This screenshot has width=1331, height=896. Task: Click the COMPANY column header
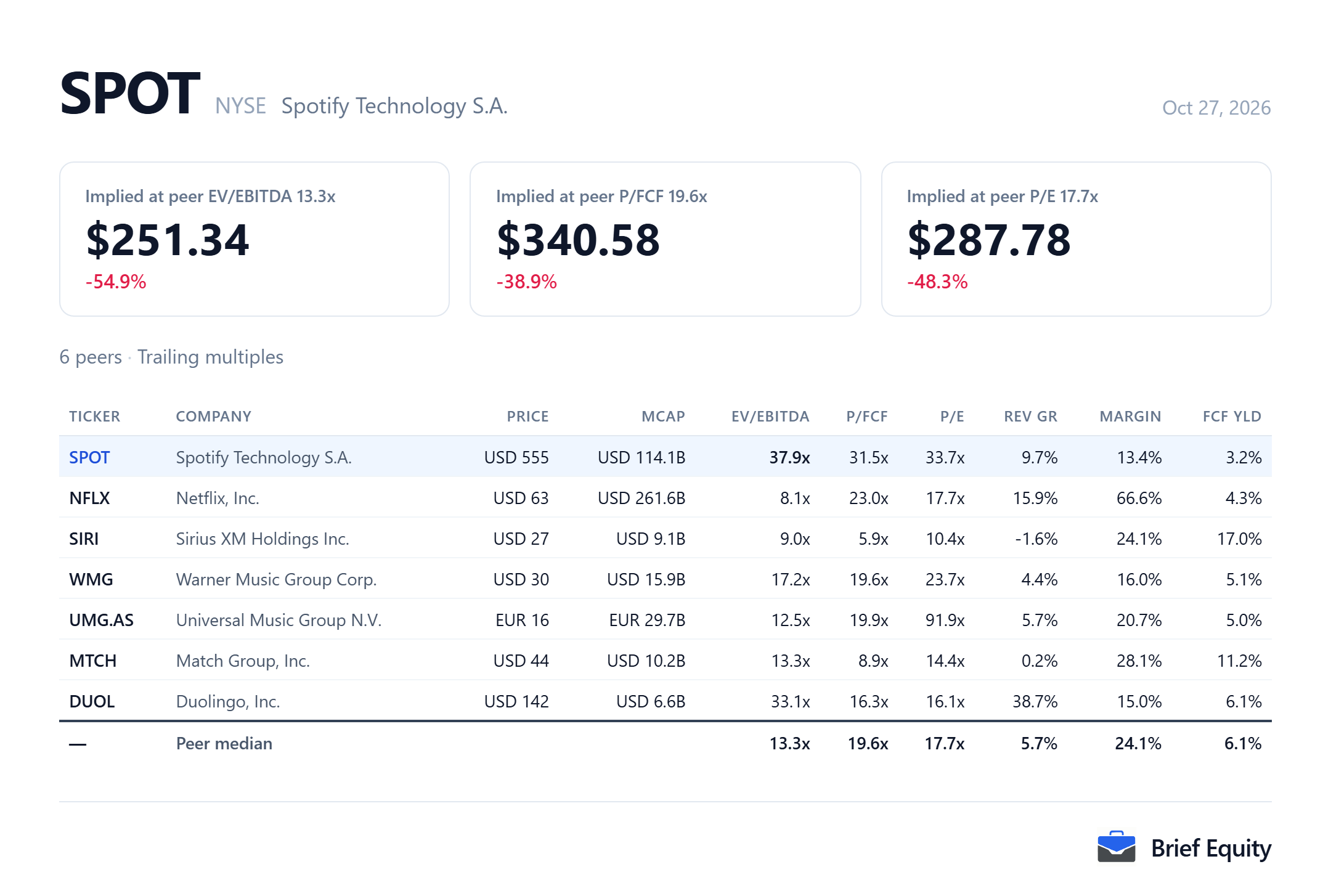coord(214,417)
